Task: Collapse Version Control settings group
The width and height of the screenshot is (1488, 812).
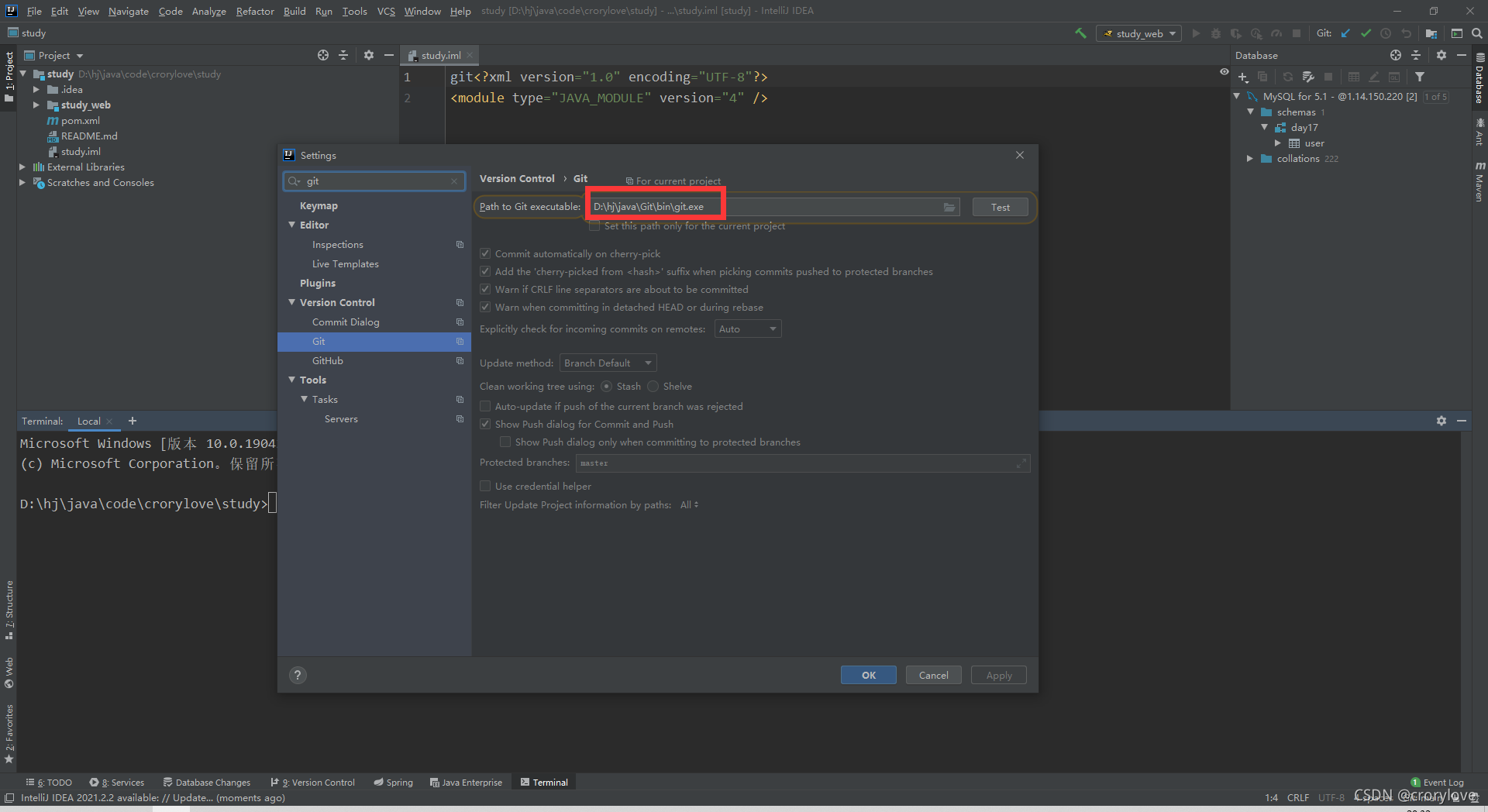Action: tap(292, 302)
